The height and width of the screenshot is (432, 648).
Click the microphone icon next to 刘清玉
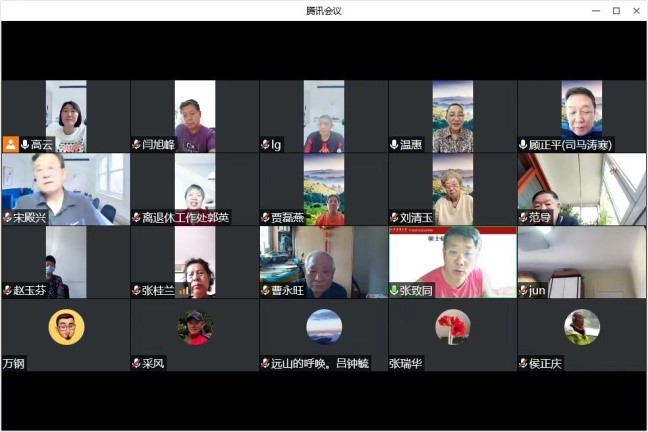[x=394, y=217]
